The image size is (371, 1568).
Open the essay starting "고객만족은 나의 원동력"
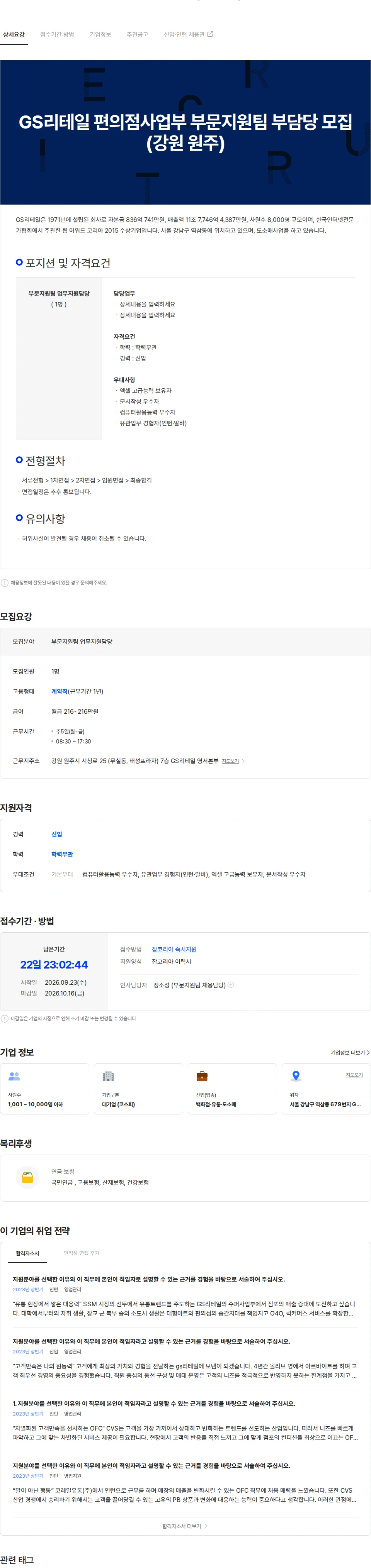[x=185, y=1371]
